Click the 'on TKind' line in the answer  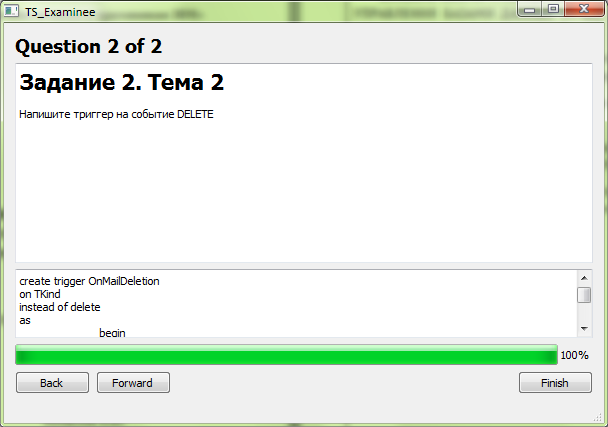(40, 294)
